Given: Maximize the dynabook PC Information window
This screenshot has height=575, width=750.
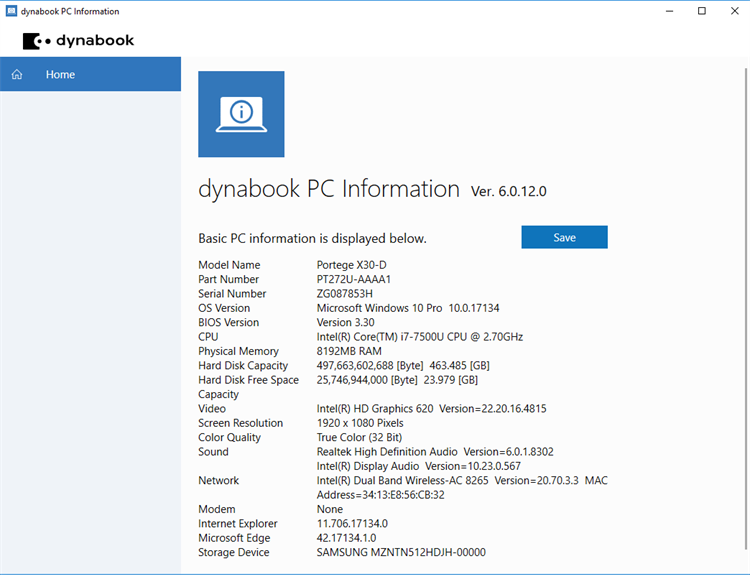Looking at the screenshot, I should (702, 11).
